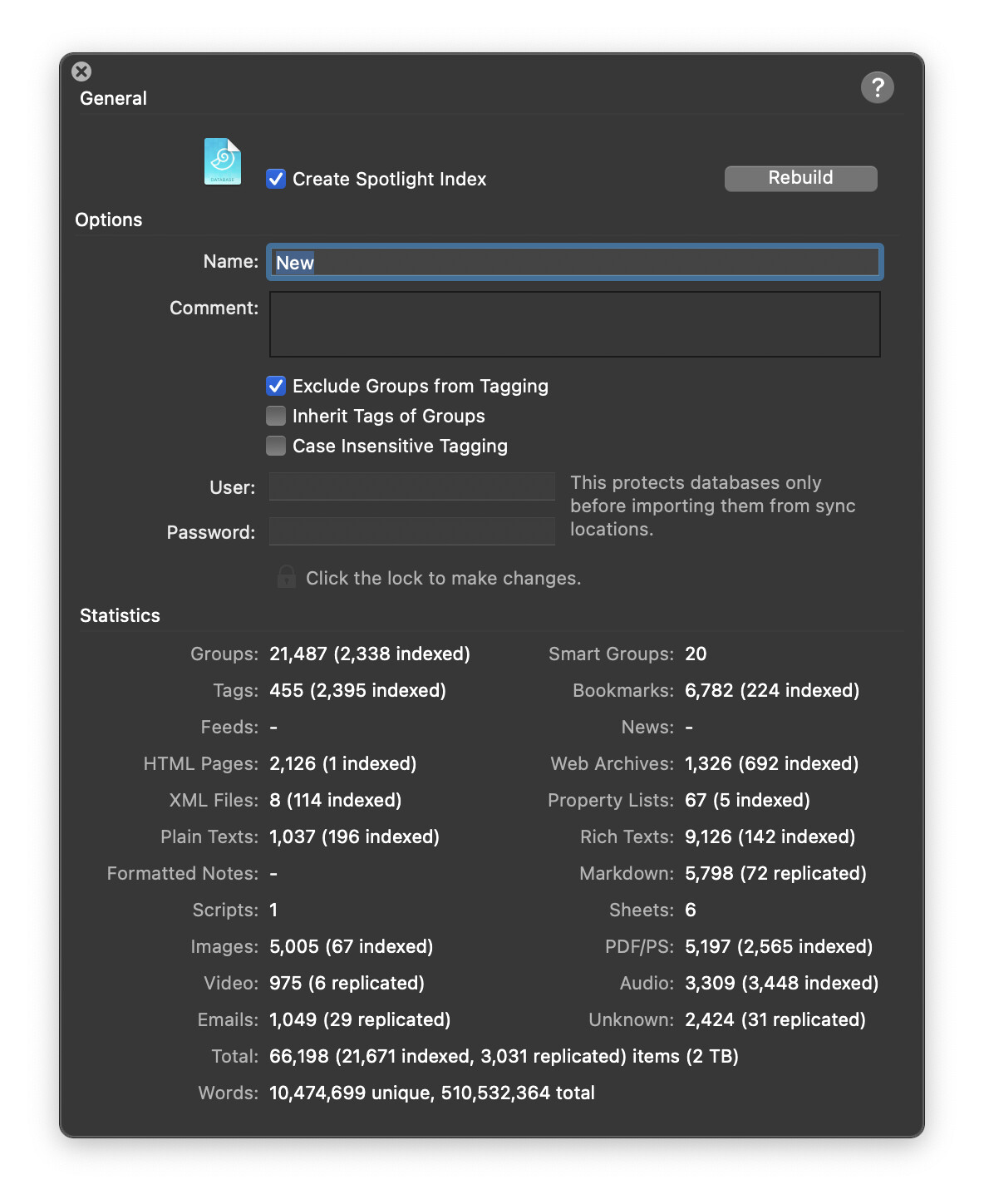Click the Statistics section heading

(x=120, y=615)
